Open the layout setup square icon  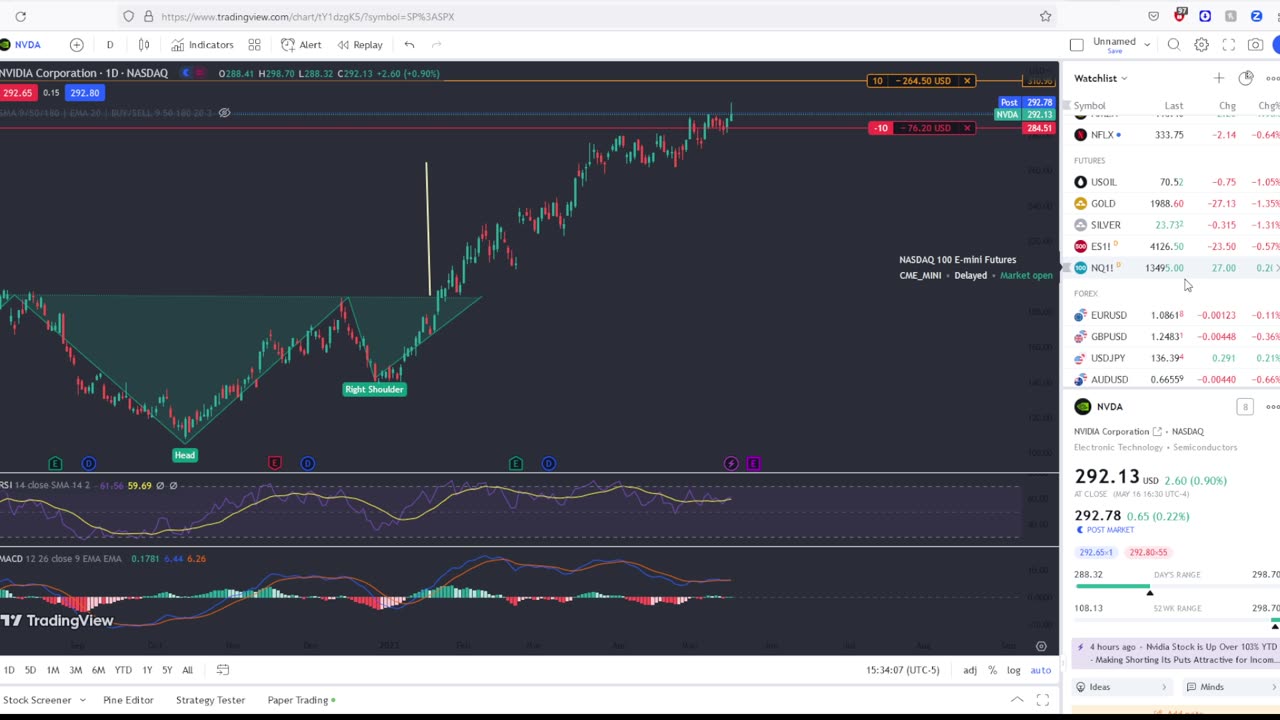click(1076, 45)
